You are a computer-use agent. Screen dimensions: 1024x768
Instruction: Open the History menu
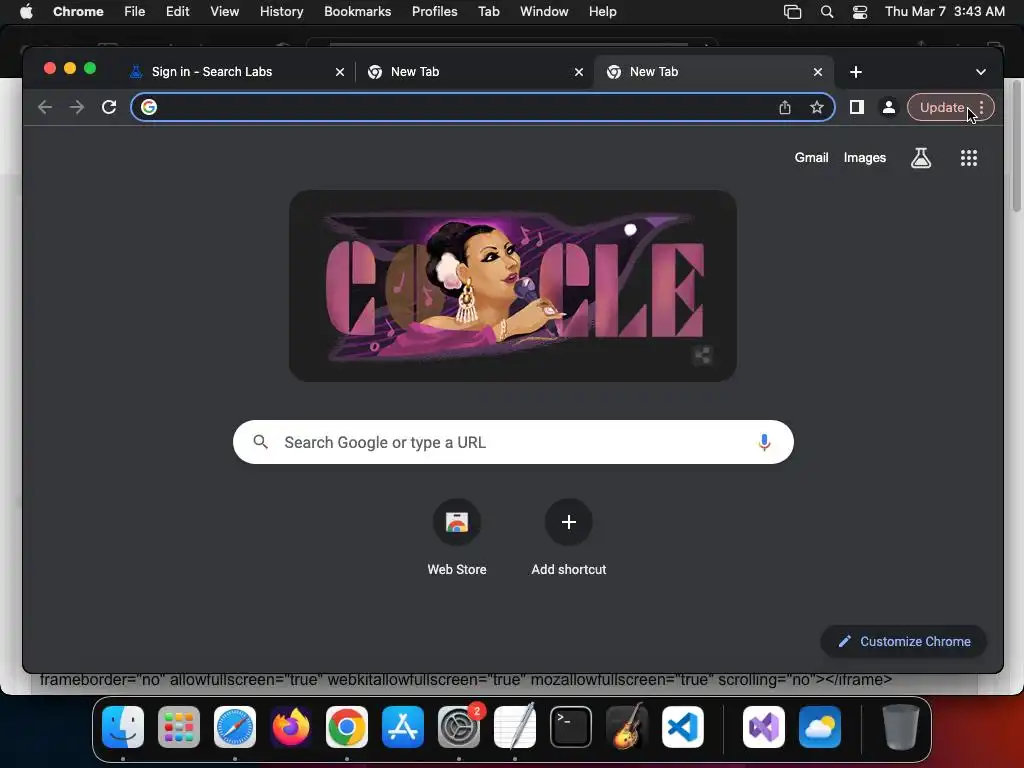coord(281,12)
